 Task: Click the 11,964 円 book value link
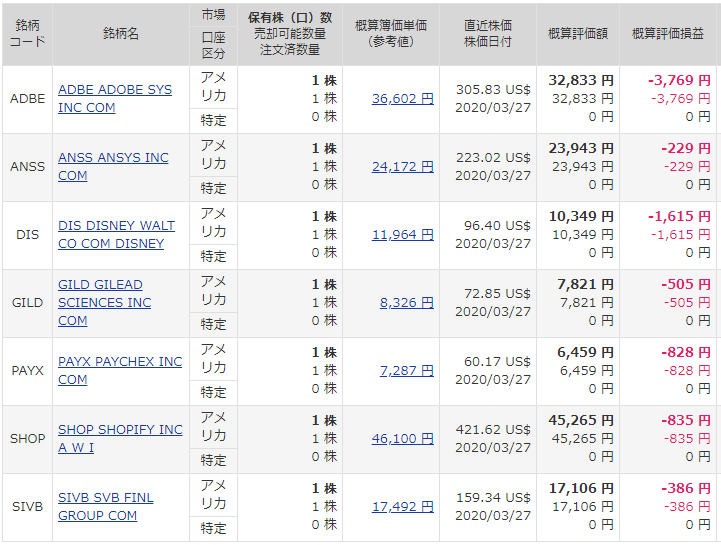point(403,235)
